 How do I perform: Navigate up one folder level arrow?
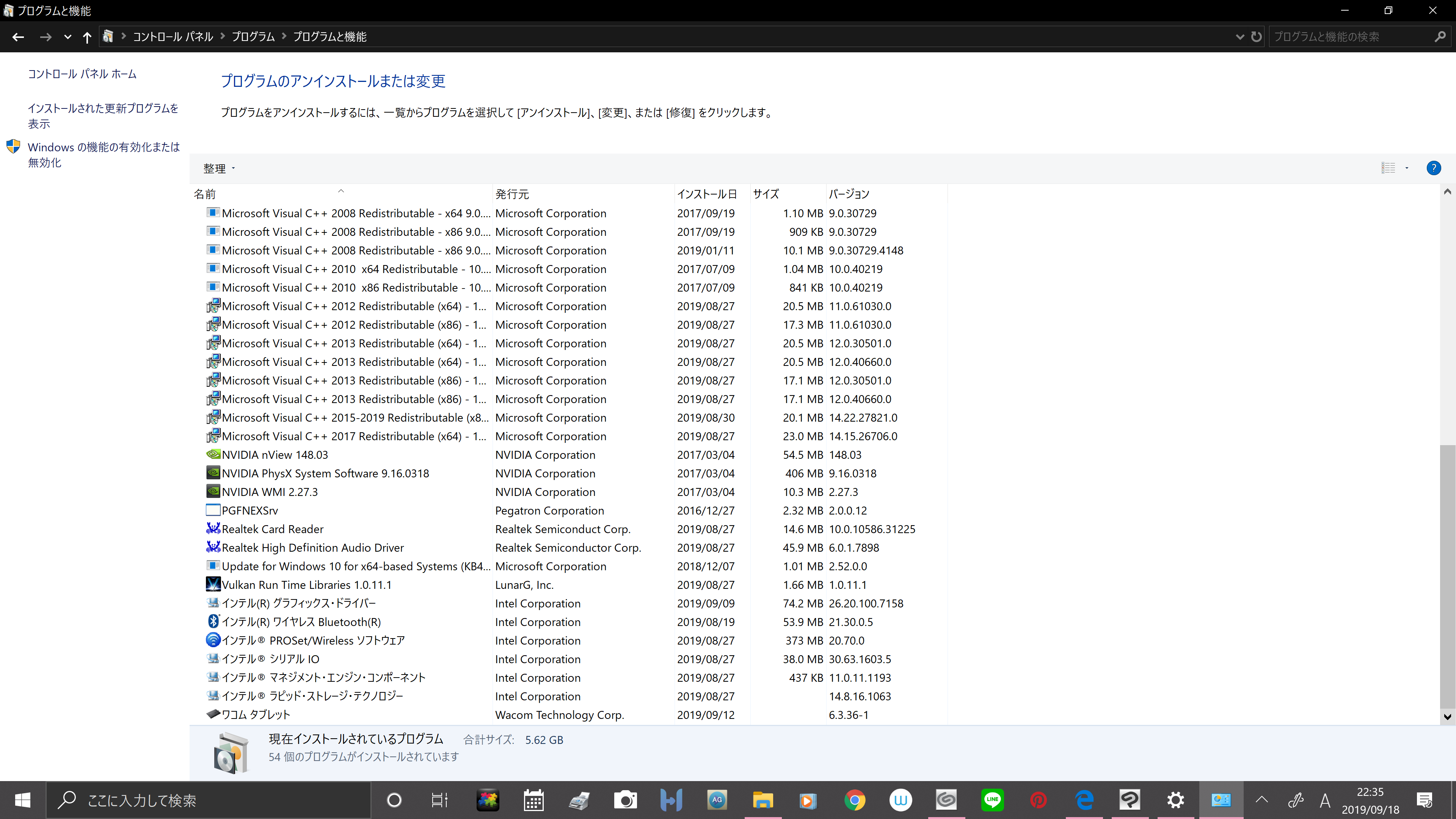[x=86, y=37]
